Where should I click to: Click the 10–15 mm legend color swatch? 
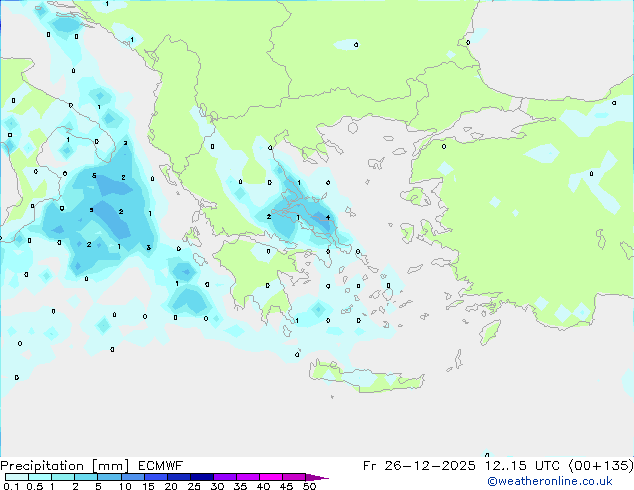click(x=132, y=477)
